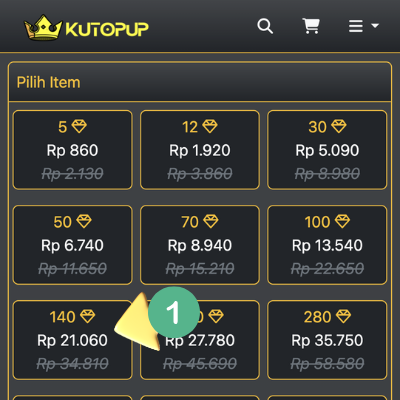This screenshot has height=400, width=400.
Task: Select the 280 diamonds Rp 35.750 package
Action: 327,340
